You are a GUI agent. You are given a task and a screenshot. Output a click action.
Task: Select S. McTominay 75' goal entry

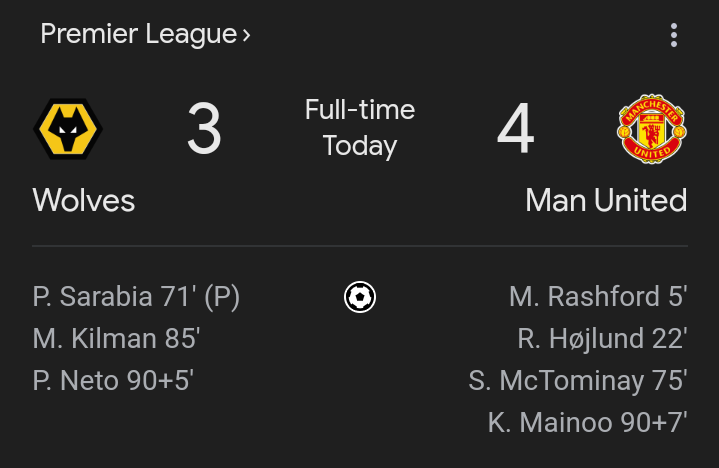click(x=577, y=381)
